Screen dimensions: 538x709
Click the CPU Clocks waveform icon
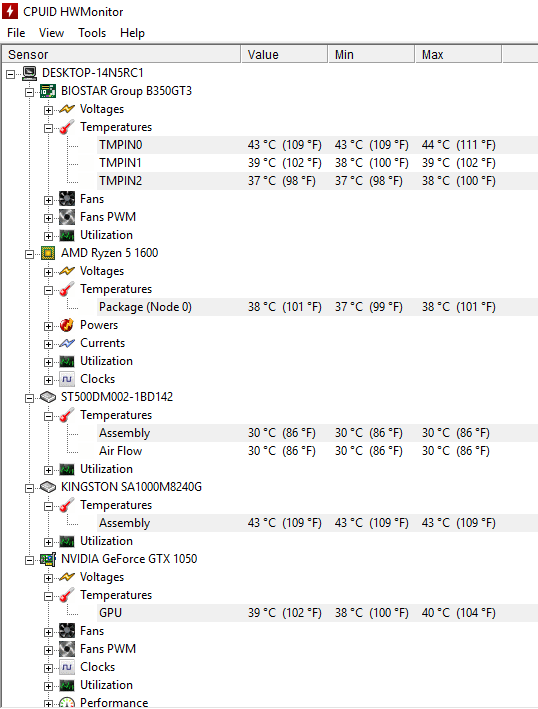(x=67, y=379)
